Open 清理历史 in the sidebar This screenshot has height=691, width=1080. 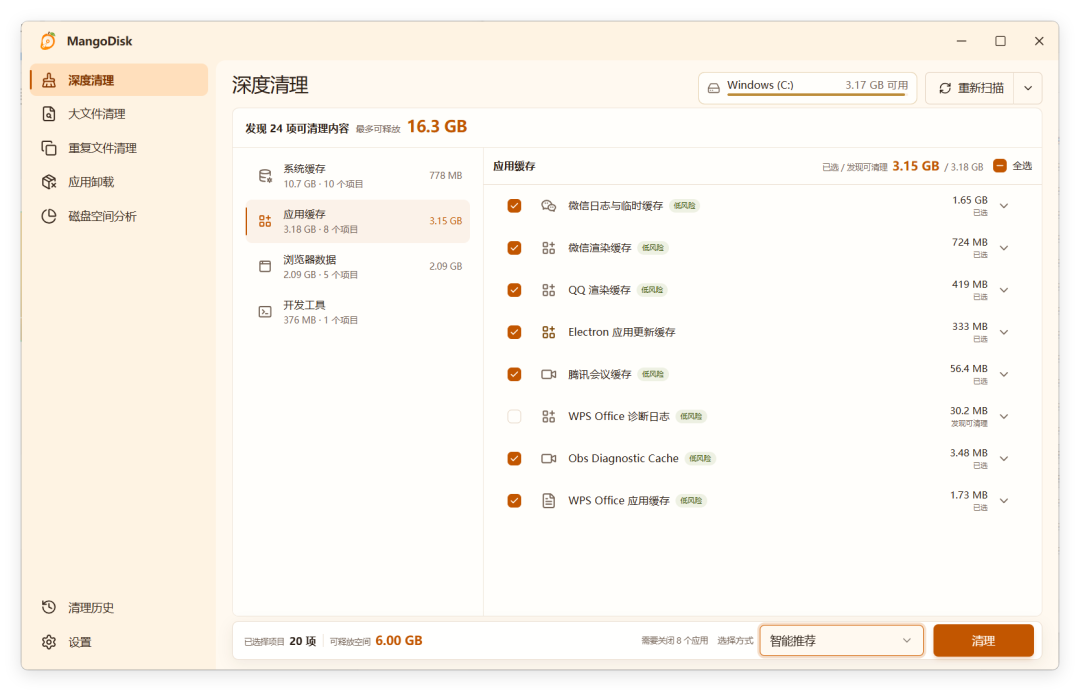(x=119, y=607)
